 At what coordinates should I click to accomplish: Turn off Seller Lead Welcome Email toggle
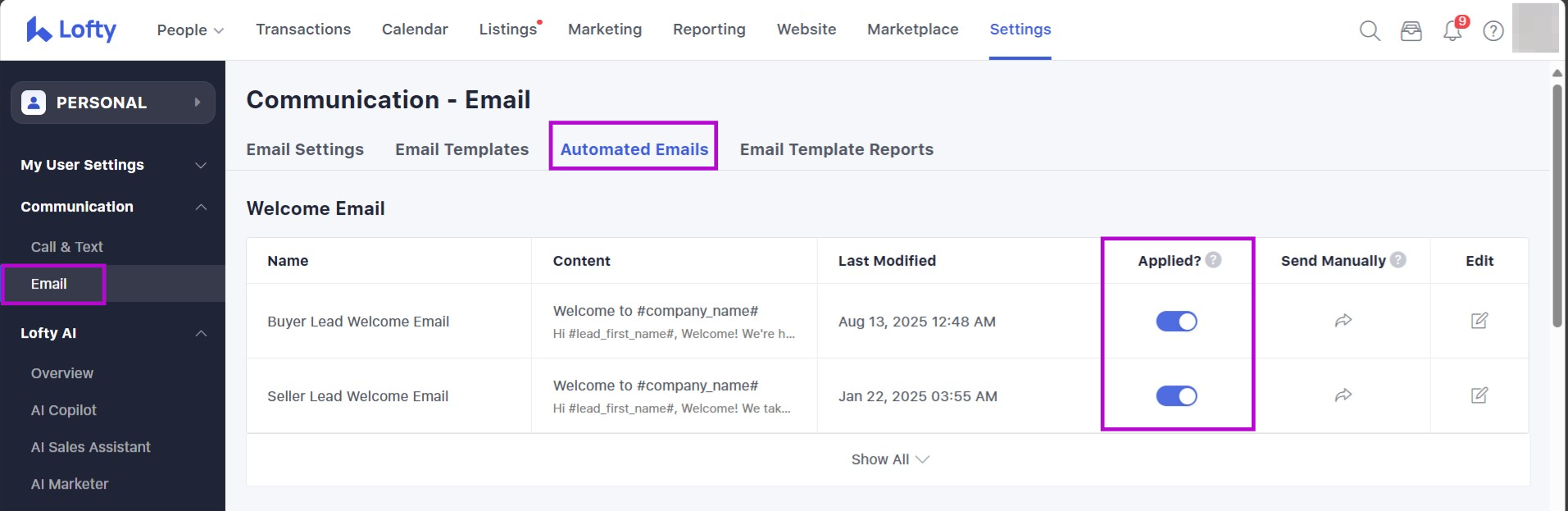coord(1176,396)
